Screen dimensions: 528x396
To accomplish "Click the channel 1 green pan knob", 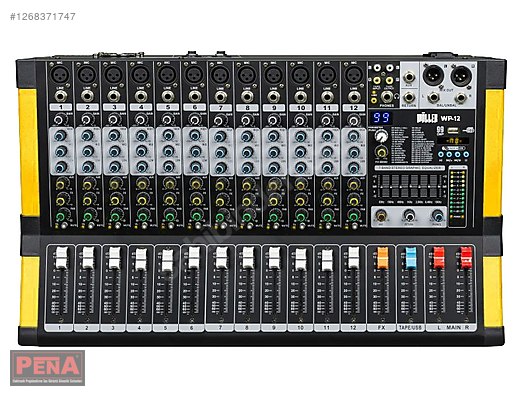I will pos(61,216).
